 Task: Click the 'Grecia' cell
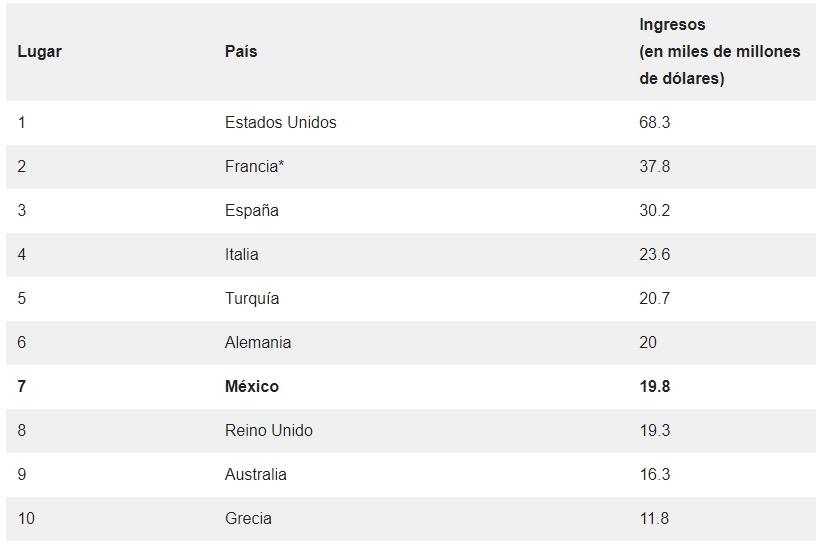248,519
